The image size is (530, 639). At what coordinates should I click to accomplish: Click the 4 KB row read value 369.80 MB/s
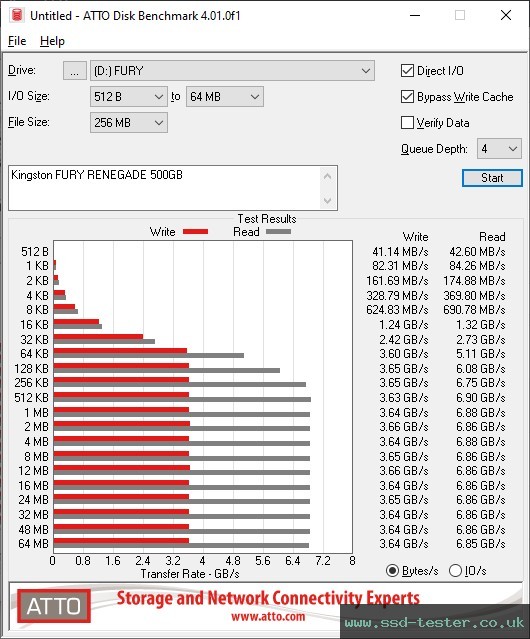(474, 295)
